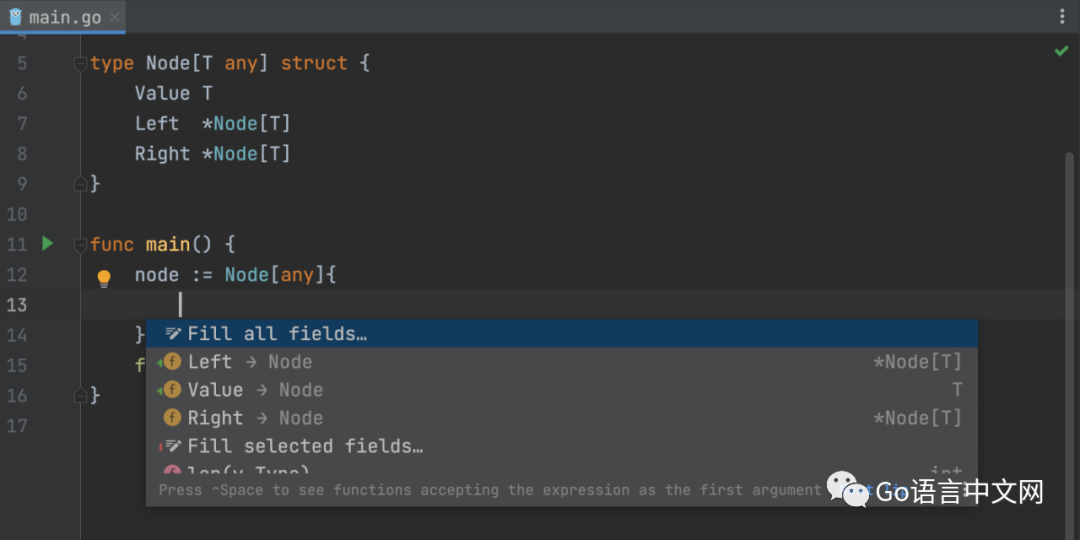1080x540 pixels.
Task: Select the main.go tab
Action: click(62, 17)
